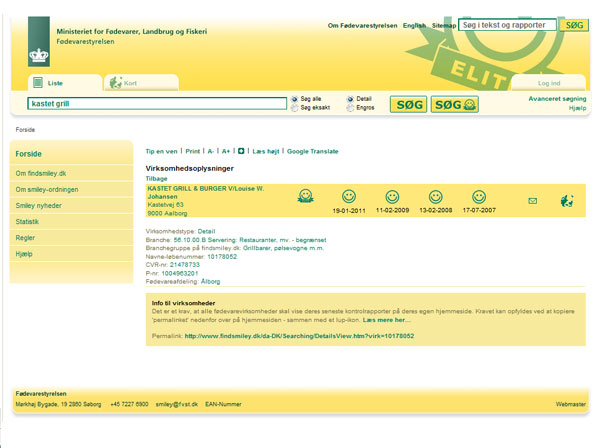Click the kastet grill search field
This screenshot has height=448, width=598.
(x=157, y=104)
